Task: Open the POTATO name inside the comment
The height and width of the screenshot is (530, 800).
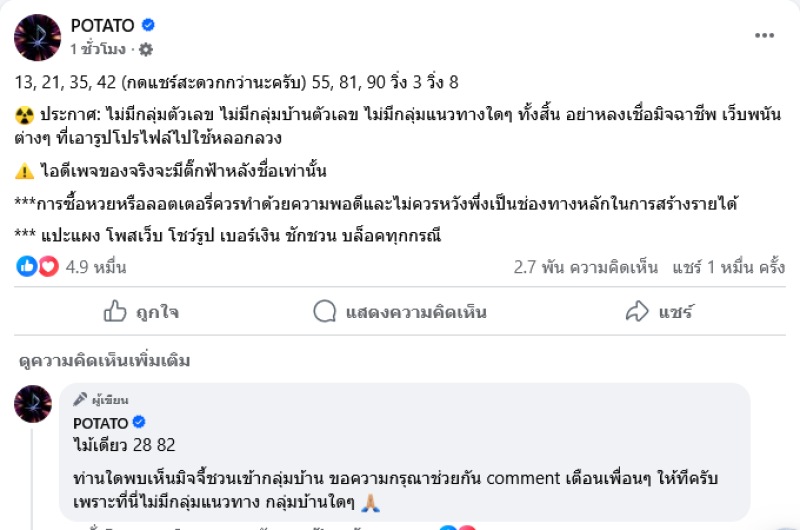Action: (x=101, y=423)
